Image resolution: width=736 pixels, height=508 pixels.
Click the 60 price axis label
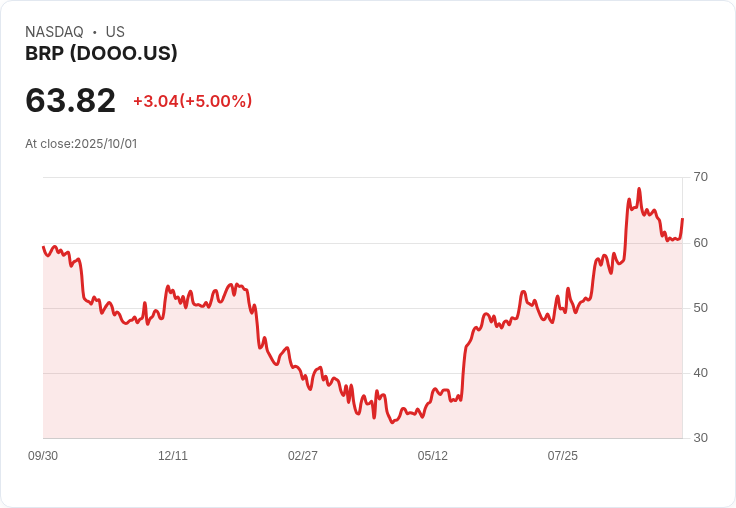point(700,243)
